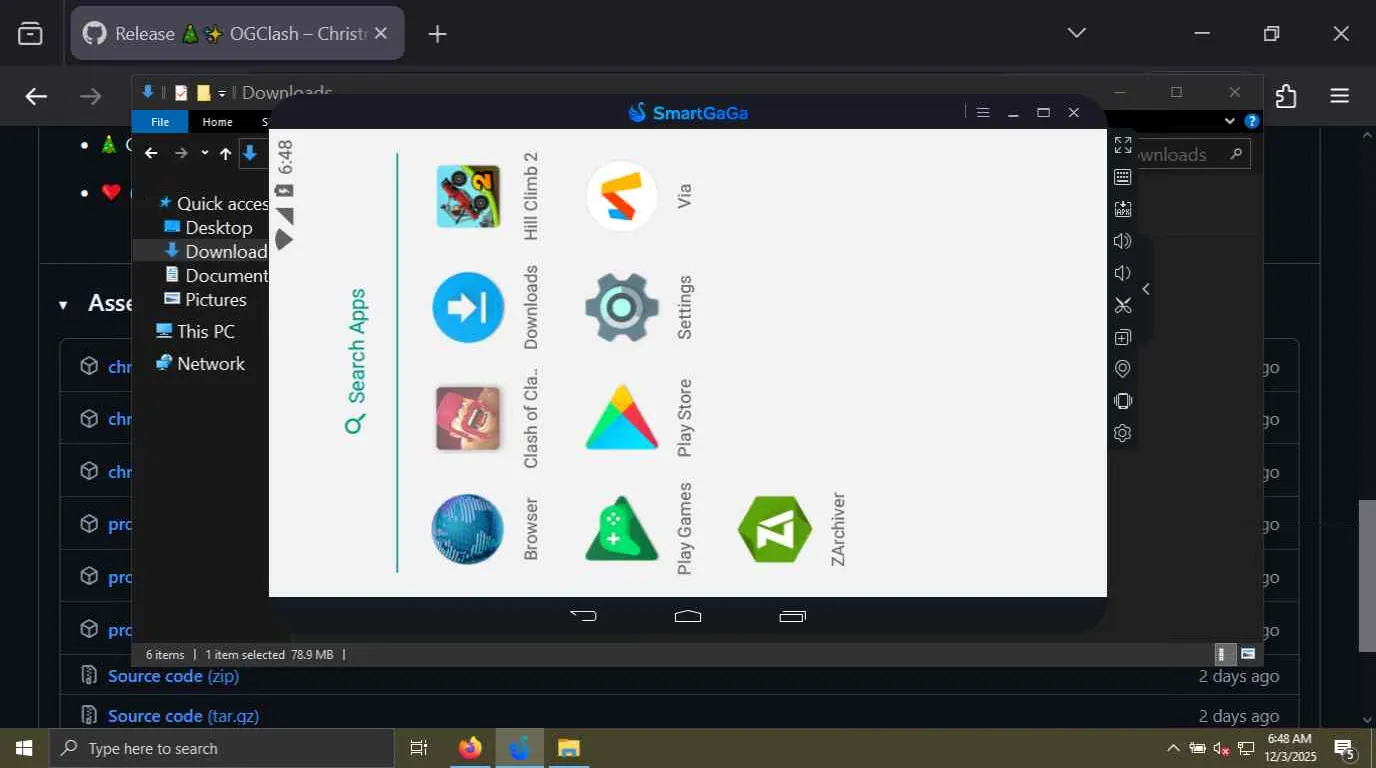
Task: Select Downloads in Explorer navigation pane
Action: coord(216,251)
